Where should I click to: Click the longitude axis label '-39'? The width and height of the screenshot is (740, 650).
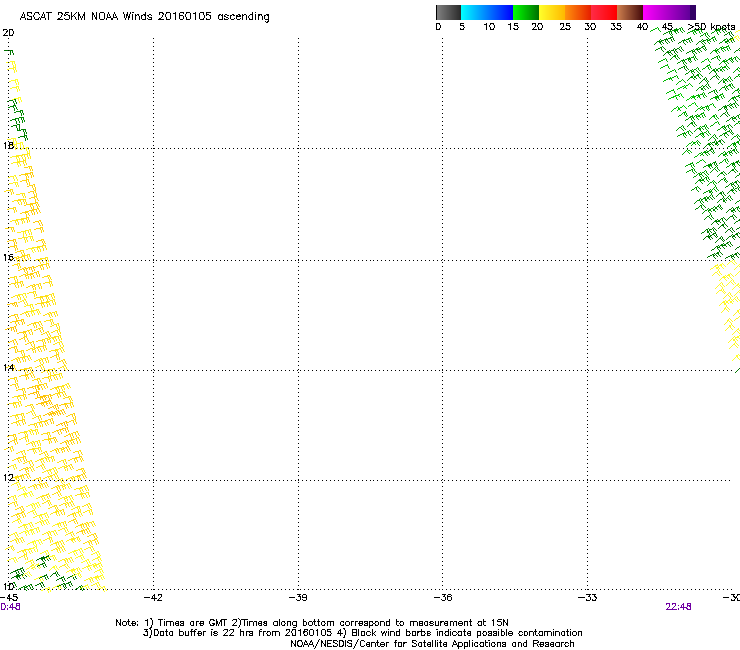pos(298,598)
